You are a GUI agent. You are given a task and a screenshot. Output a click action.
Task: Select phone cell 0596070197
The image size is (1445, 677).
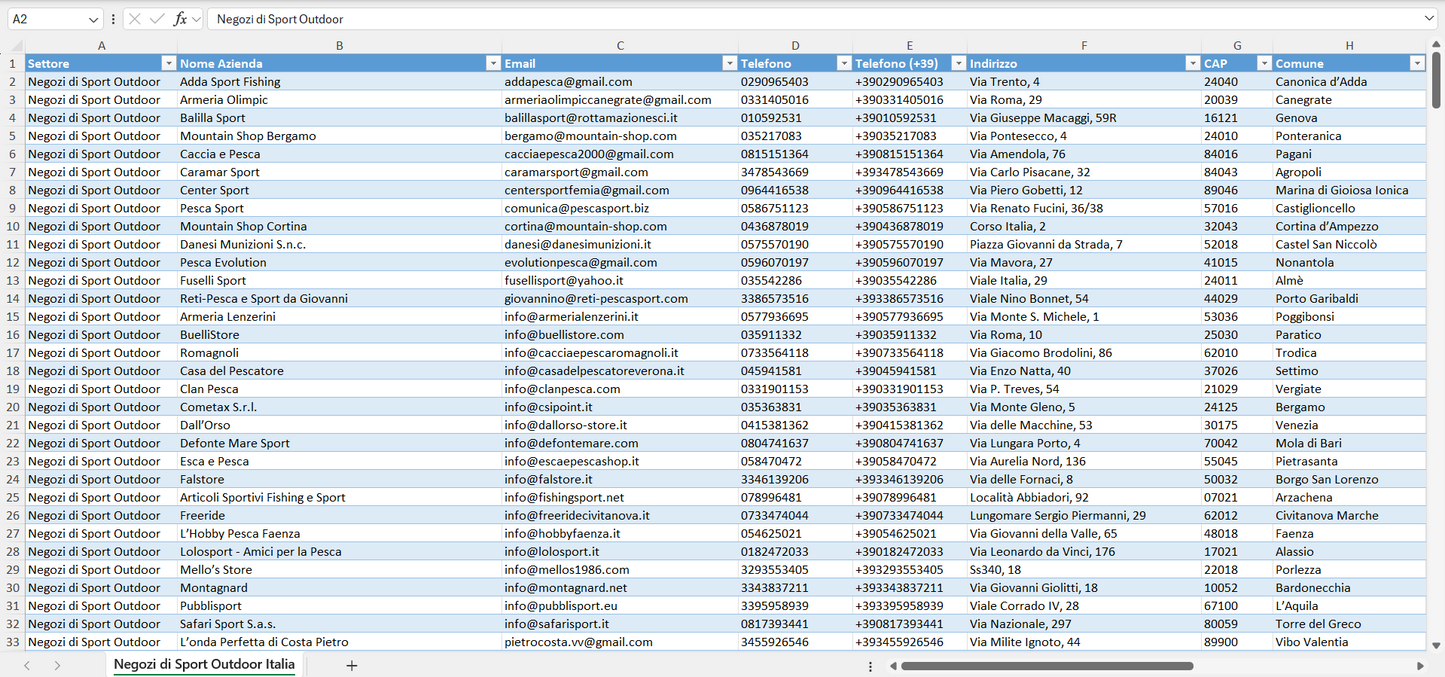pos(795,262)
